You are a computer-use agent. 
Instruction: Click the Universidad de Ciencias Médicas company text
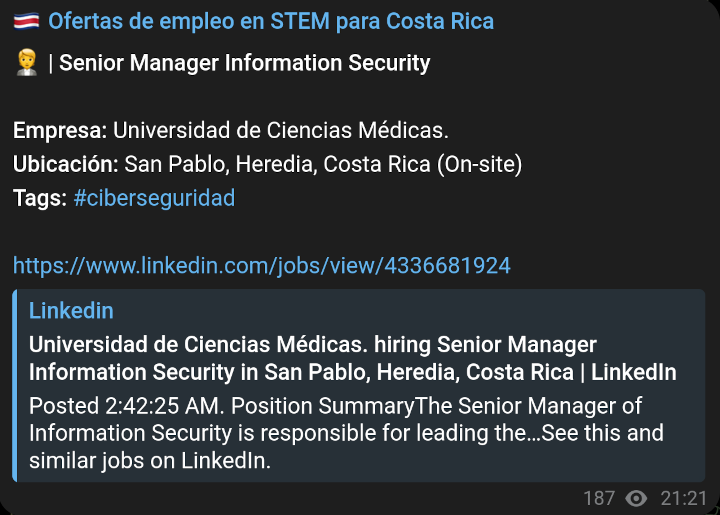(281, 130)
